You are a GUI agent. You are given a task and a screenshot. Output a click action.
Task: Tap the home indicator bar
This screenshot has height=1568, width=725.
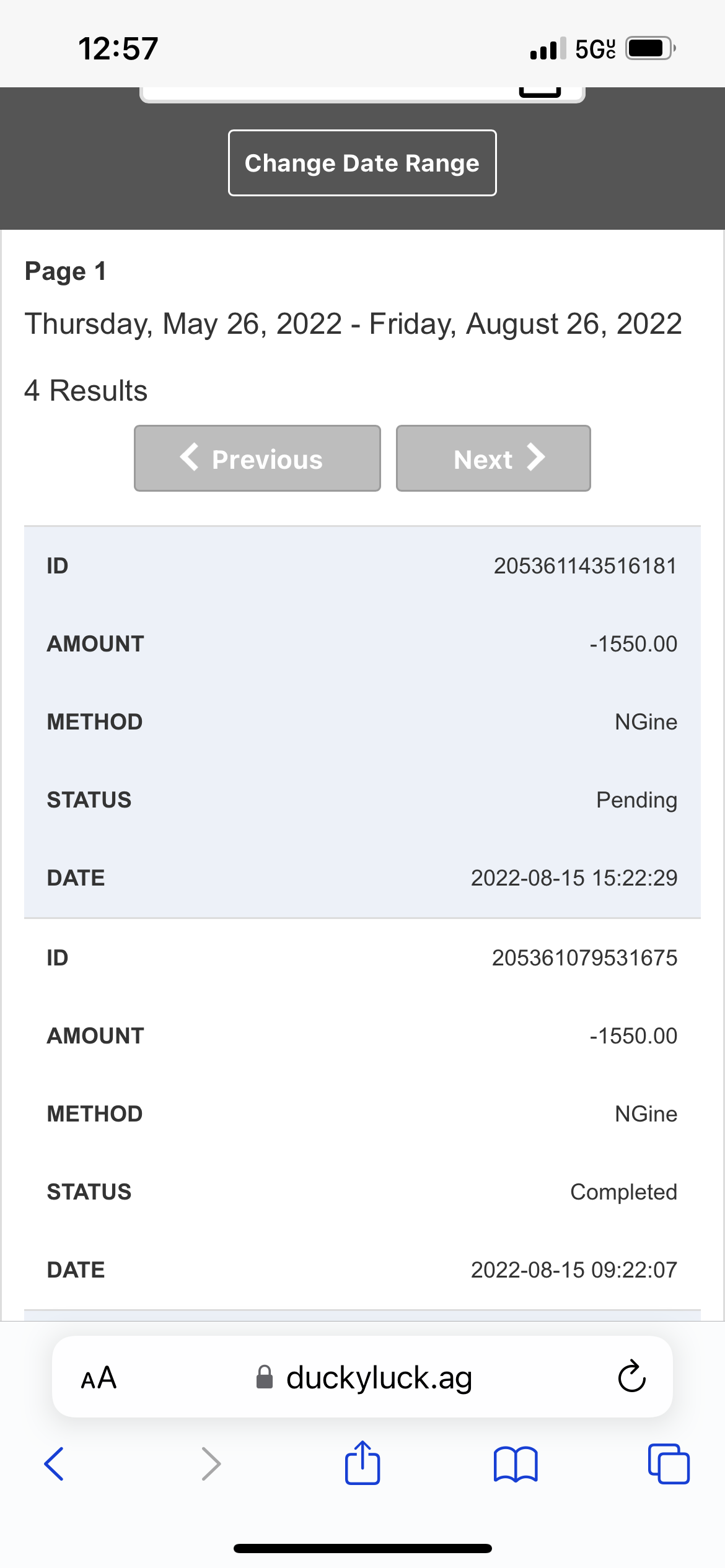[362, 1548]
